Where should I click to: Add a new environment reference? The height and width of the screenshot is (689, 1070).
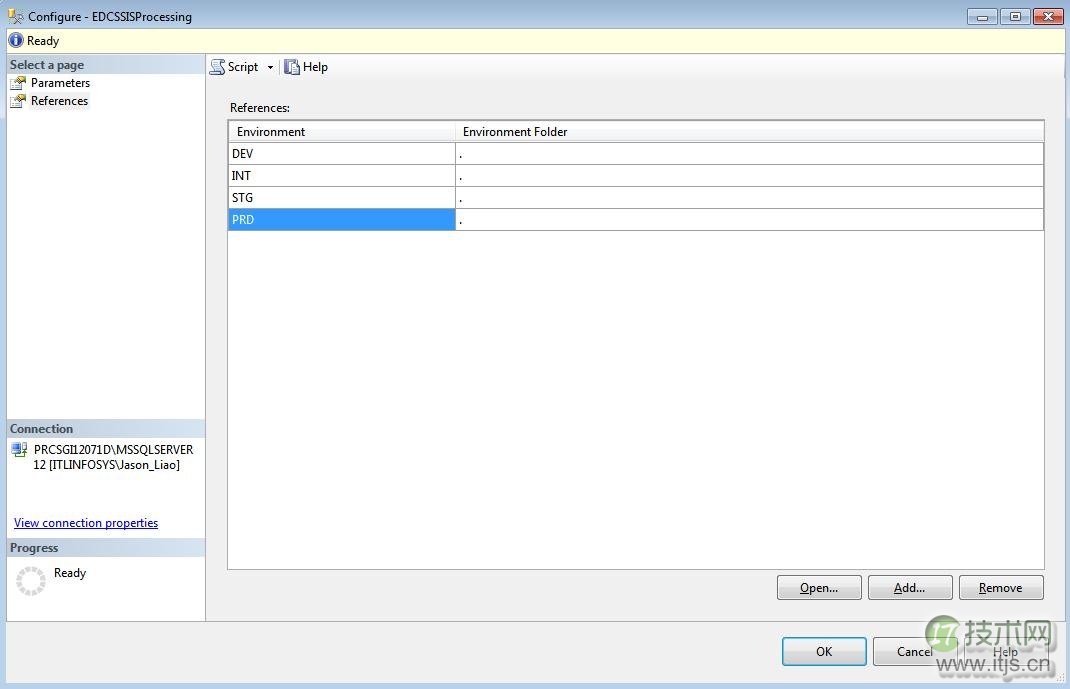(909, 587)
